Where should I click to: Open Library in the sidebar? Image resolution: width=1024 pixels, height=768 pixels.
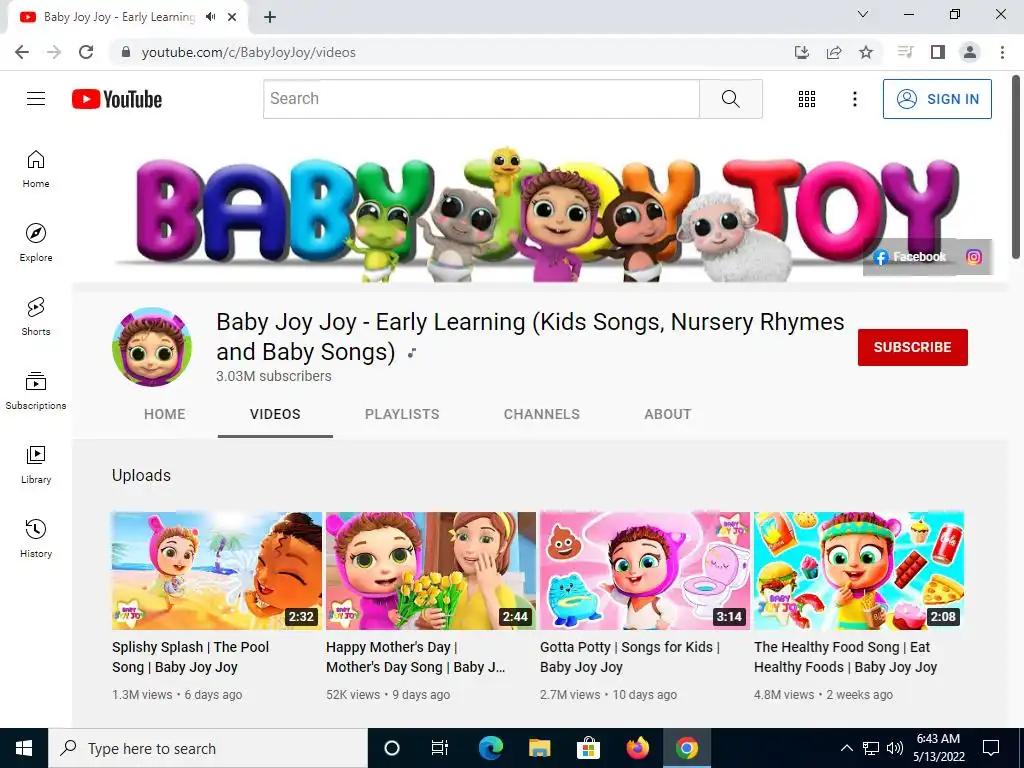tap(36, 464)
